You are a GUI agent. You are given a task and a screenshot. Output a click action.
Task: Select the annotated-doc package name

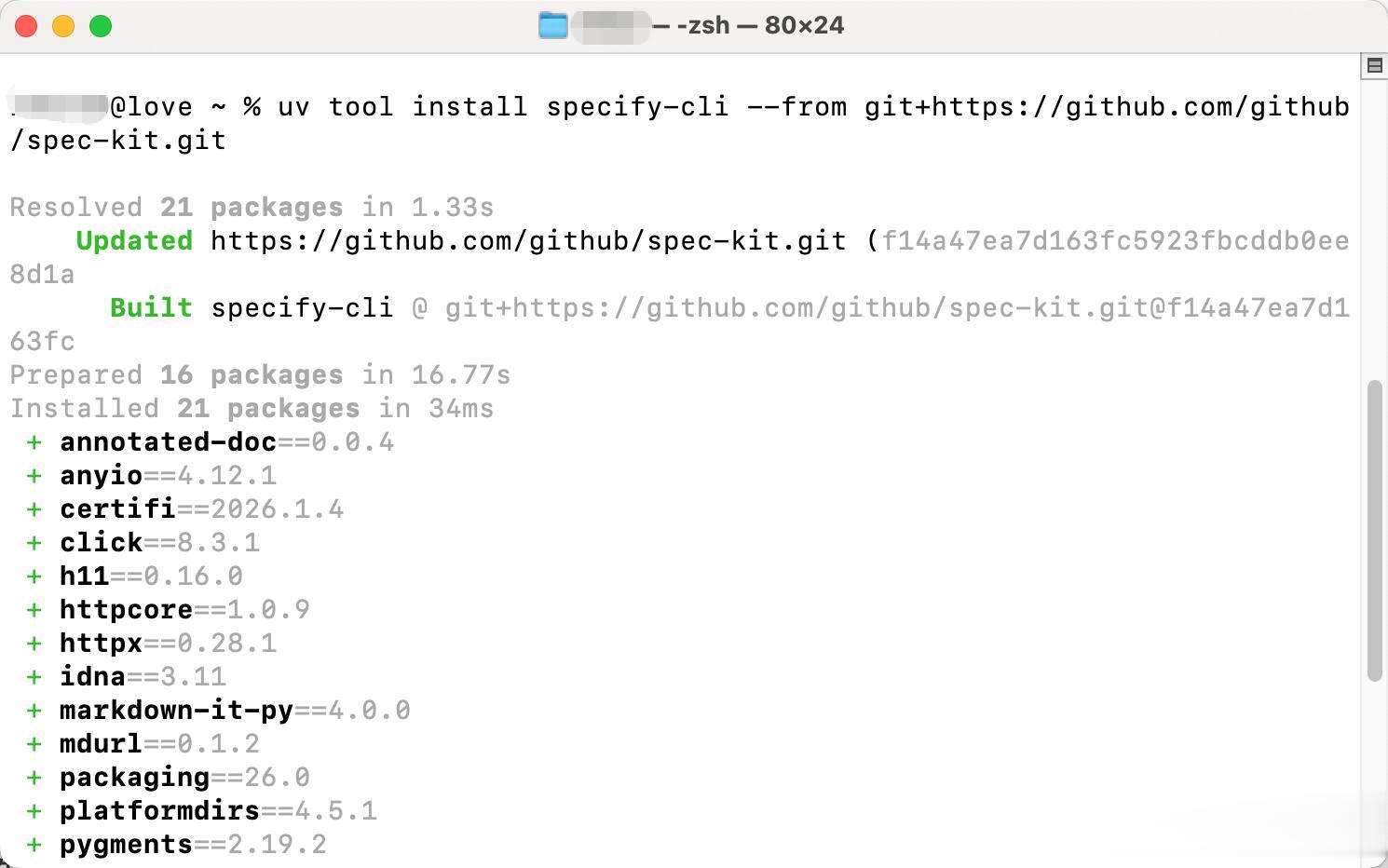pos(168,442)
